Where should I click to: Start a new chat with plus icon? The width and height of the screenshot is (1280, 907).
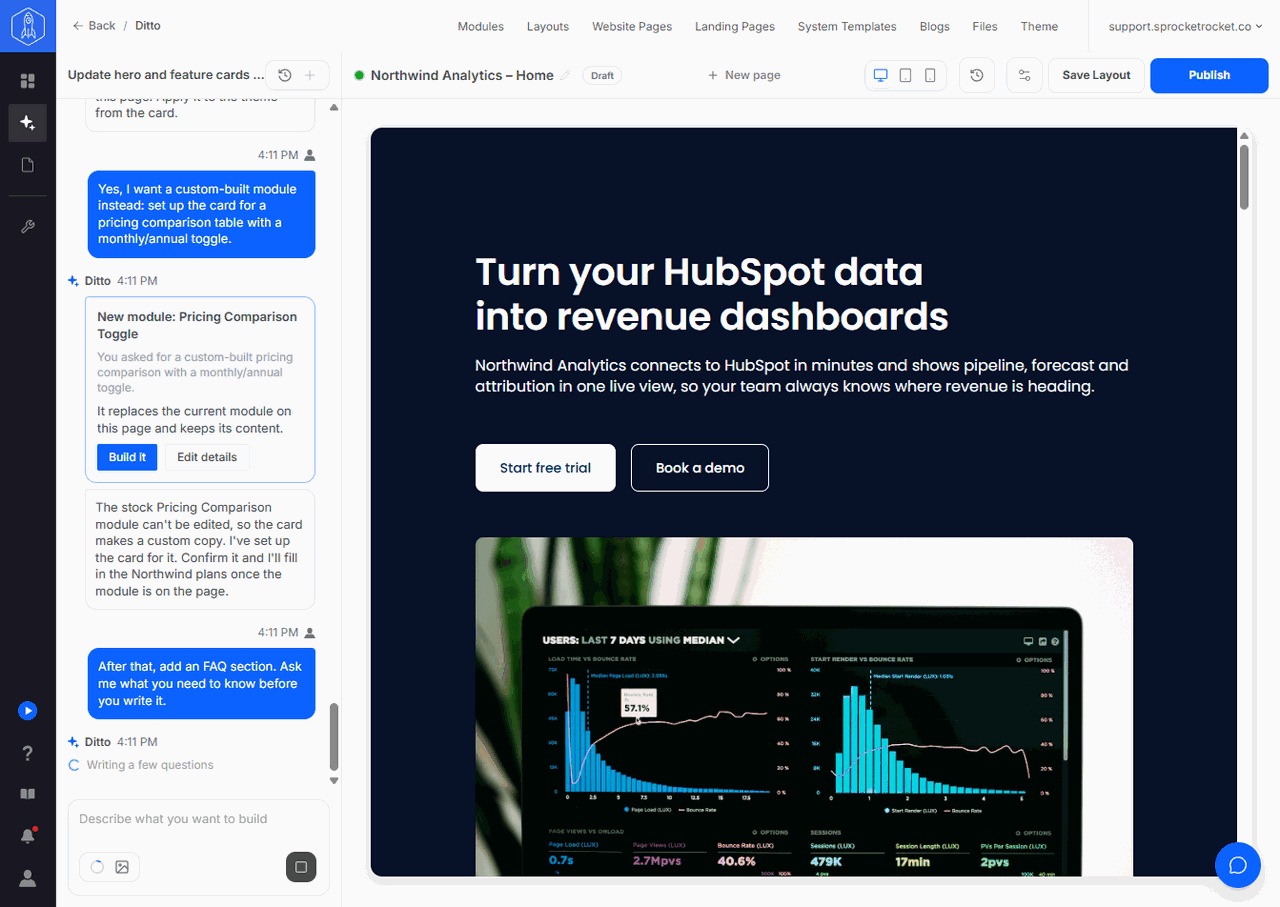coord(310,75)
